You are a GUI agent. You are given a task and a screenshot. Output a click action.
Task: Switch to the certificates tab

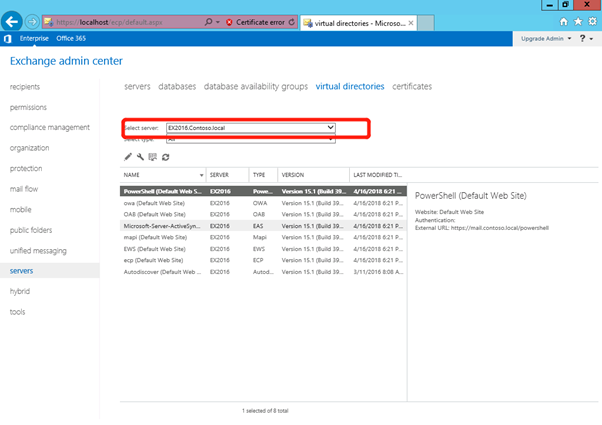412,86
